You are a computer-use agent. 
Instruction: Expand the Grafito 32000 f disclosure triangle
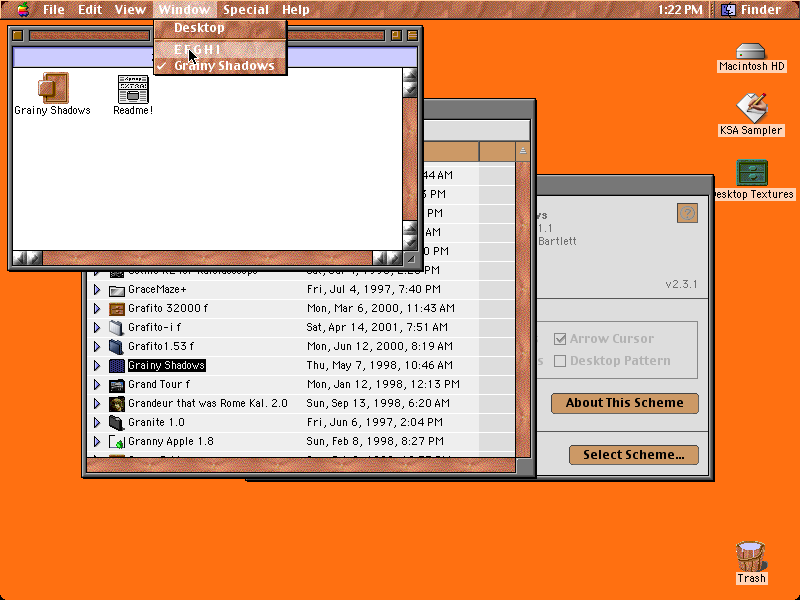97,309
